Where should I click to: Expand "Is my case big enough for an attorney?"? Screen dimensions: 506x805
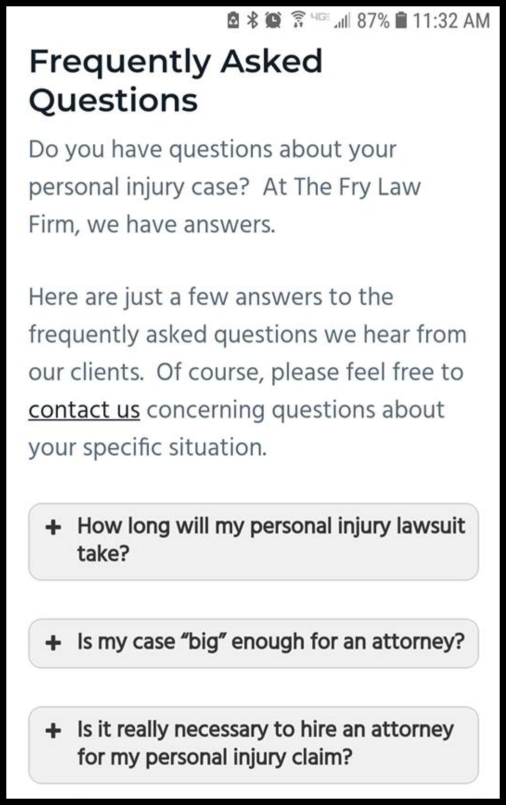click(254, 643)
